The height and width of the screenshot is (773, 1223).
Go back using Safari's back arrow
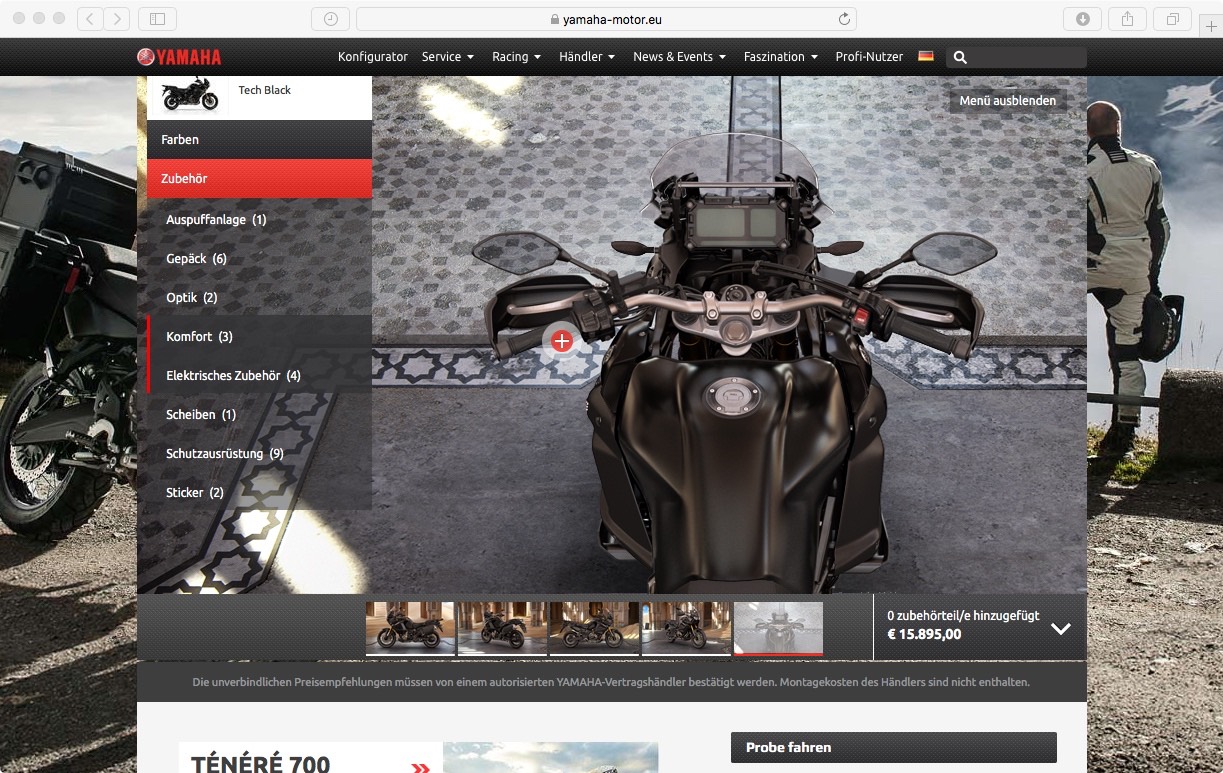[90, 19]
